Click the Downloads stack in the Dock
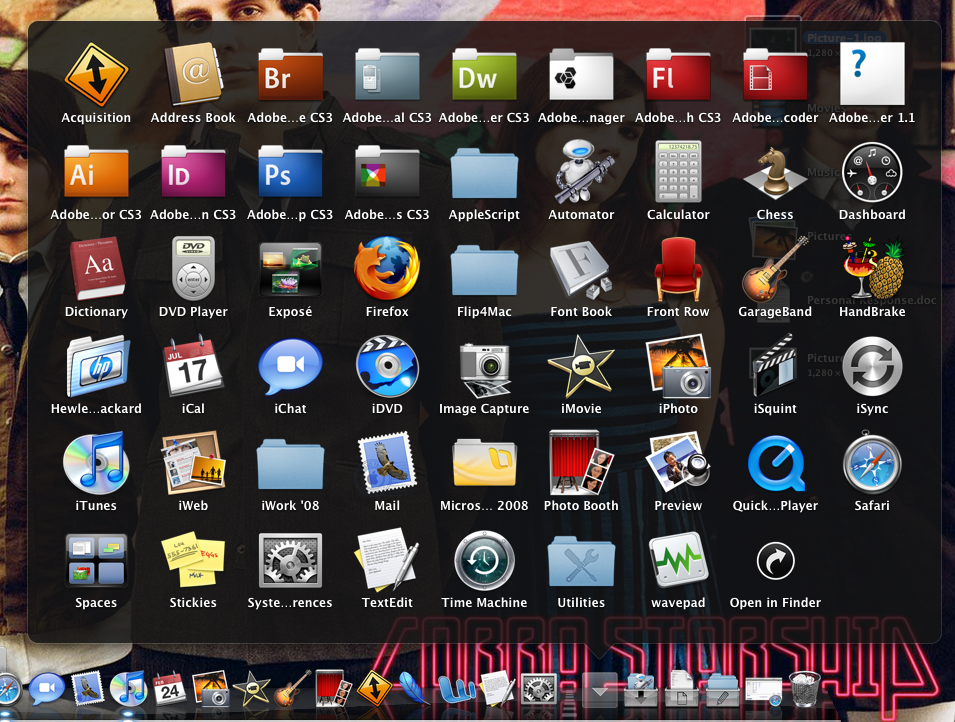This screenshot has width=955, height=722. [x=641, y=688]
